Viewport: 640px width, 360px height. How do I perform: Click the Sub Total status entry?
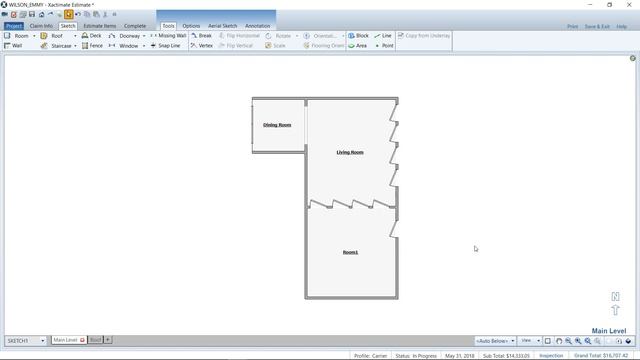(x=506, y=356)
